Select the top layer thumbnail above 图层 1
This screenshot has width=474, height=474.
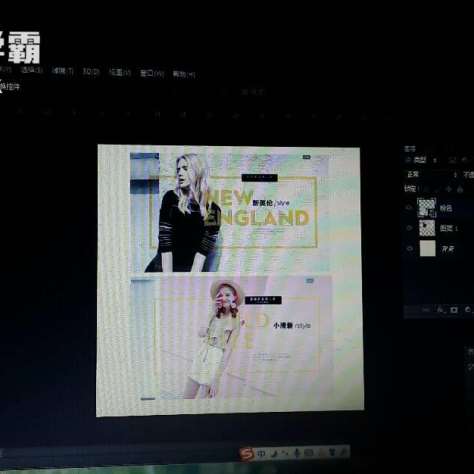click(427, 207)
